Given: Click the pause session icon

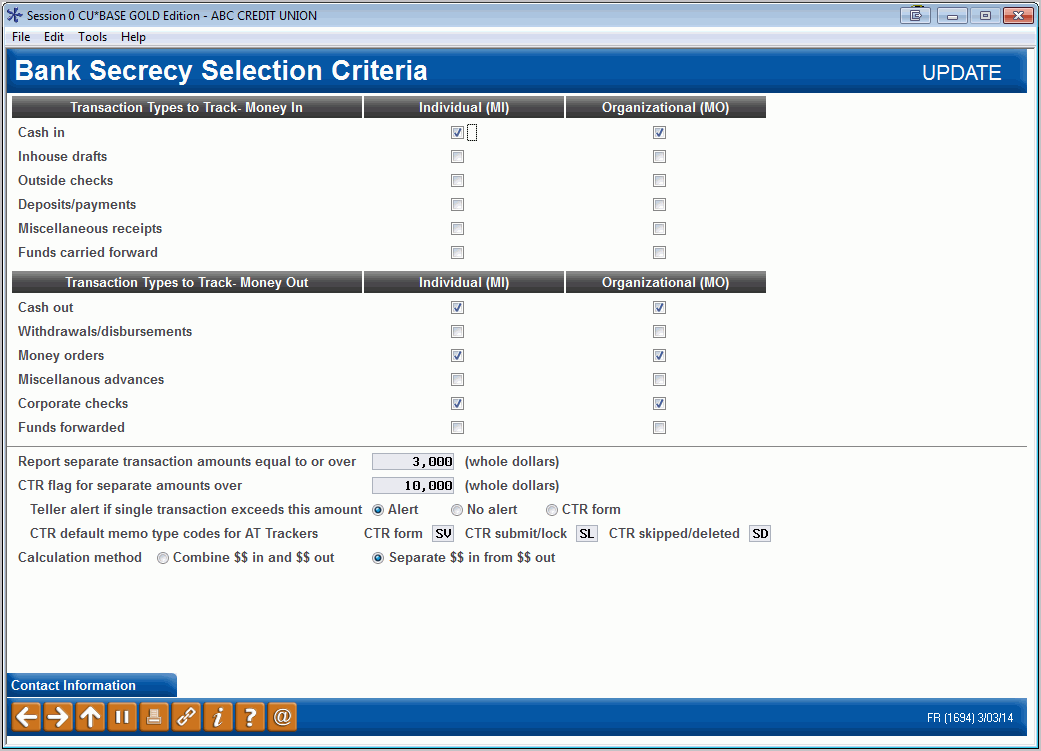Looking at the screenshot, I should 122,716.
